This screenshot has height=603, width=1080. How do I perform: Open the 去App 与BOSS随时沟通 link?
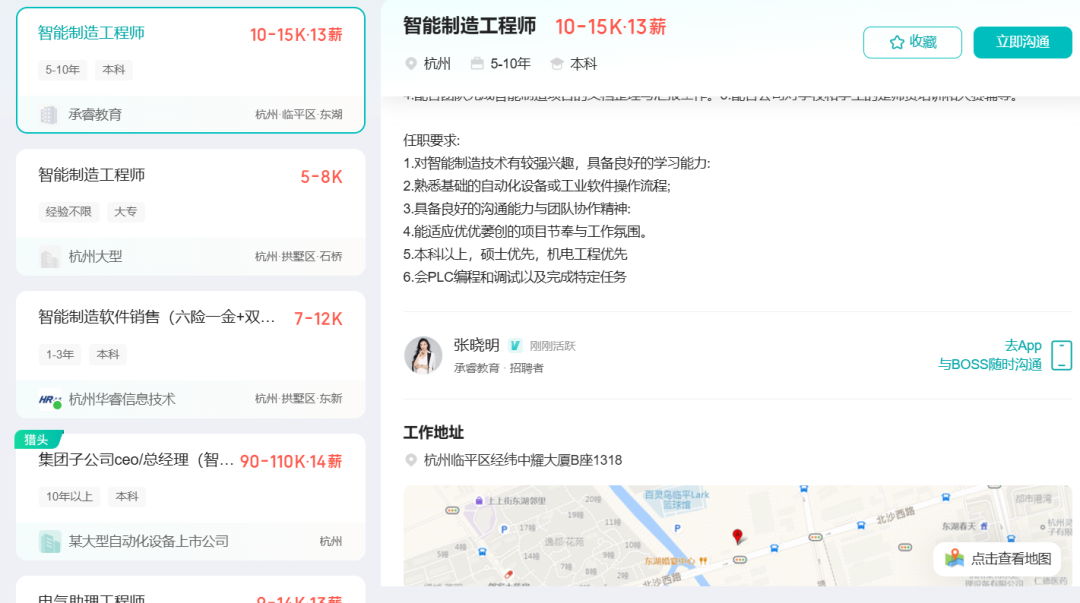coord(990,355)
